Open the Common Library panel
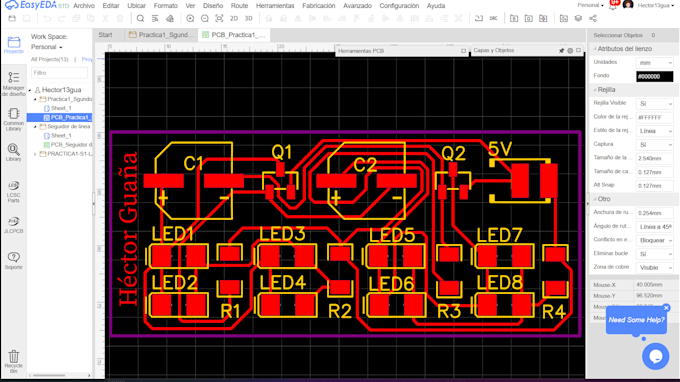 (x=13, y=119)
